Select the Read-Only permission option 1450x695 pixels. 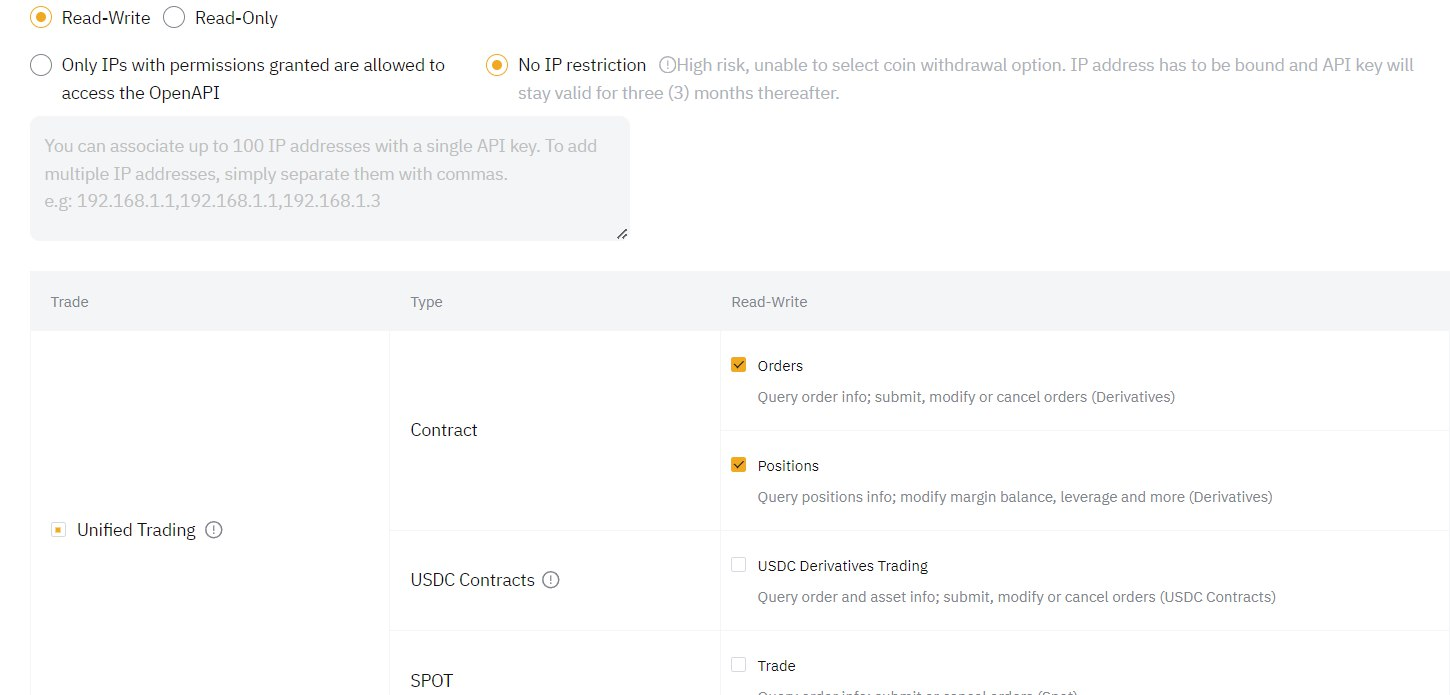(174, 18)
